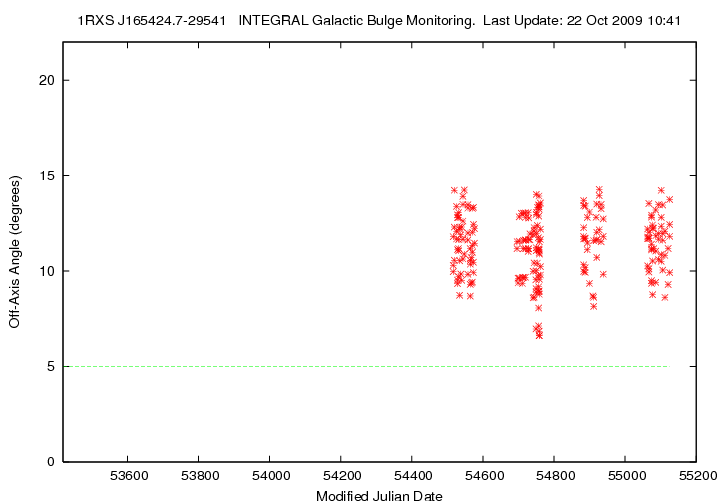Click the x-axis tick label 54800
The image size is (720, 504).
pos(556,476)
